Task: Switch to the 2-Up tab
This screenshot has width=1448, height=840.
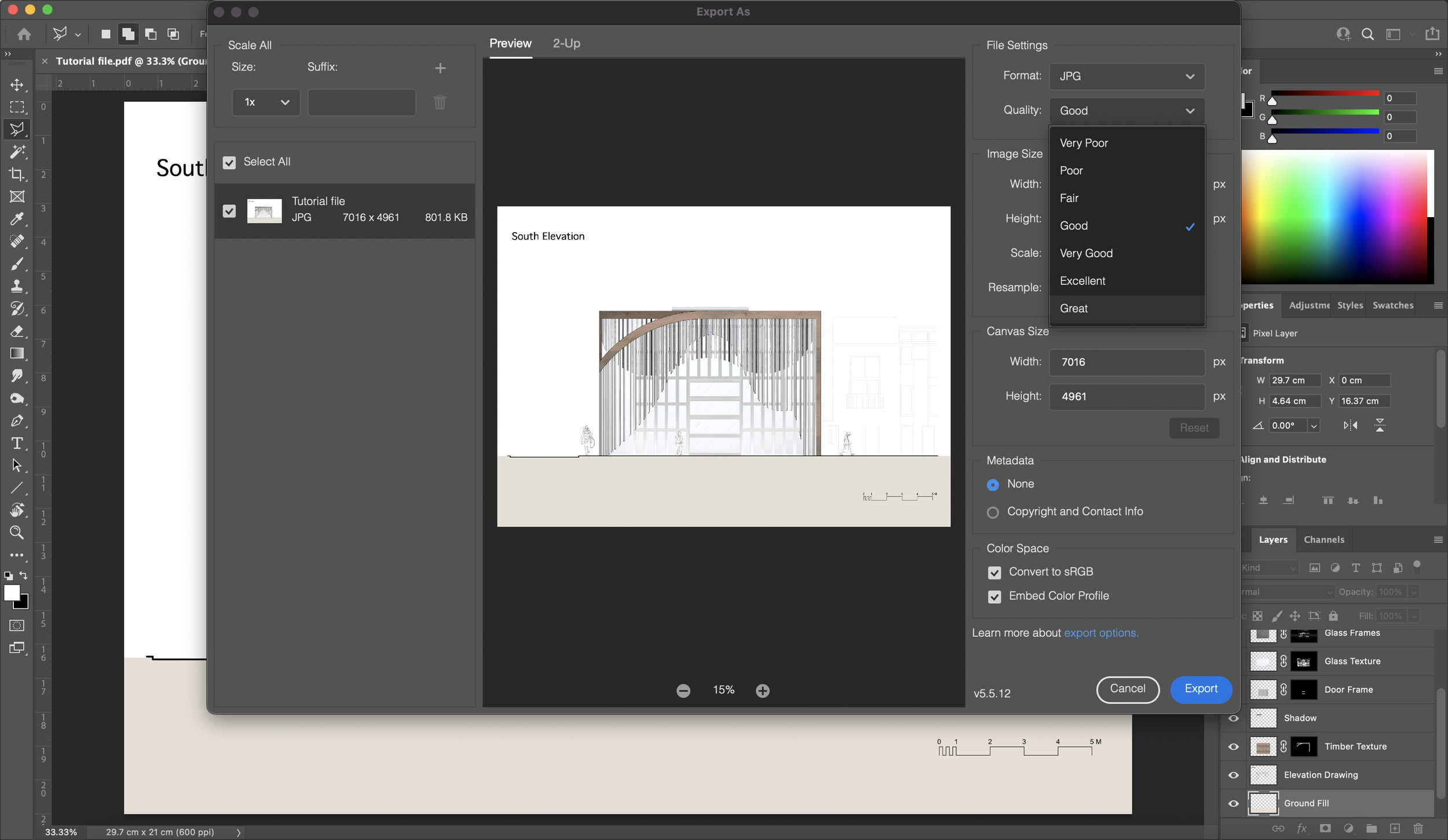Action: click(565, 43)
